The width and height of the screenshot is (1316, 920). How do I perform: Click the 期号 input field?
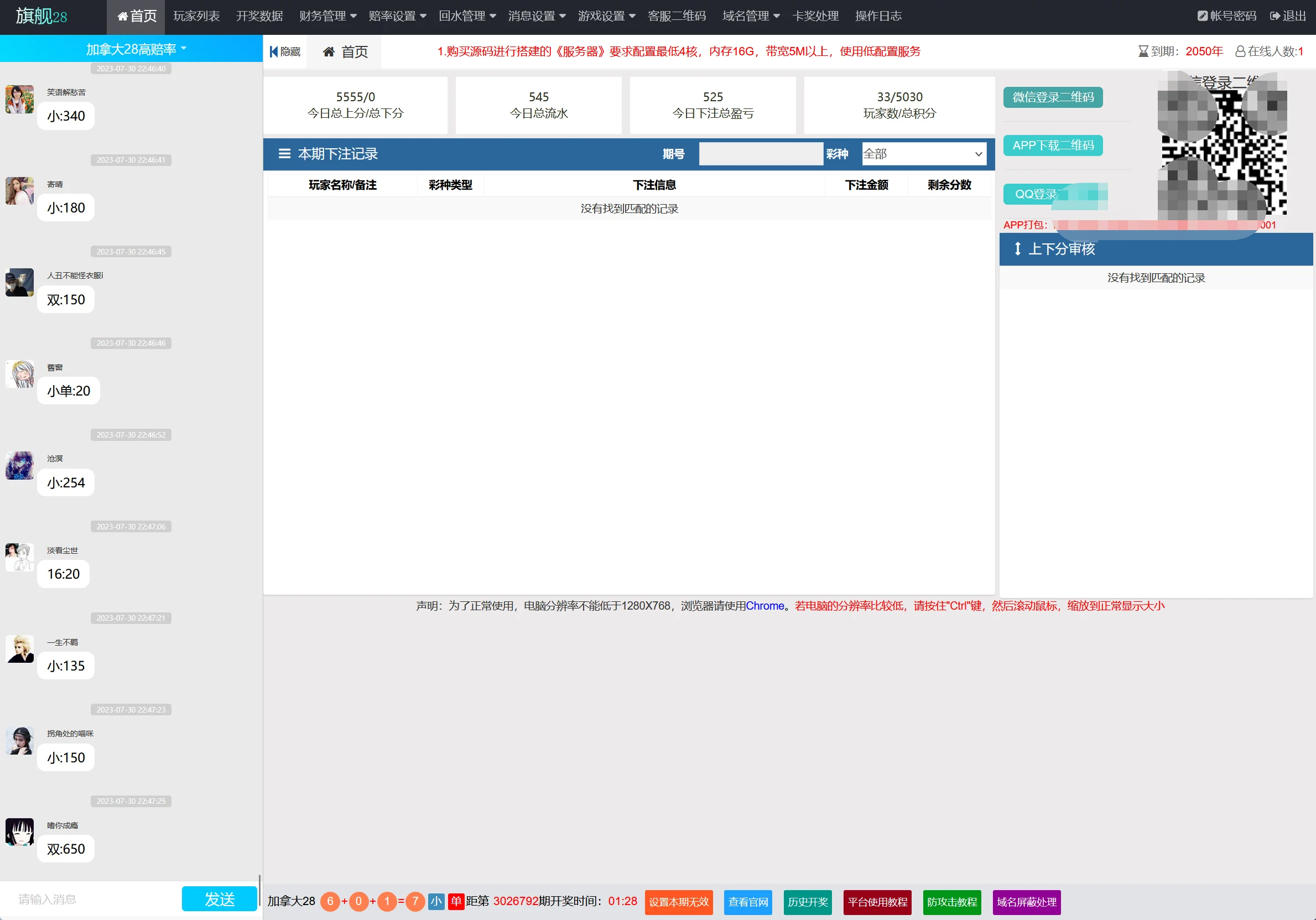(x=761, y=154)
